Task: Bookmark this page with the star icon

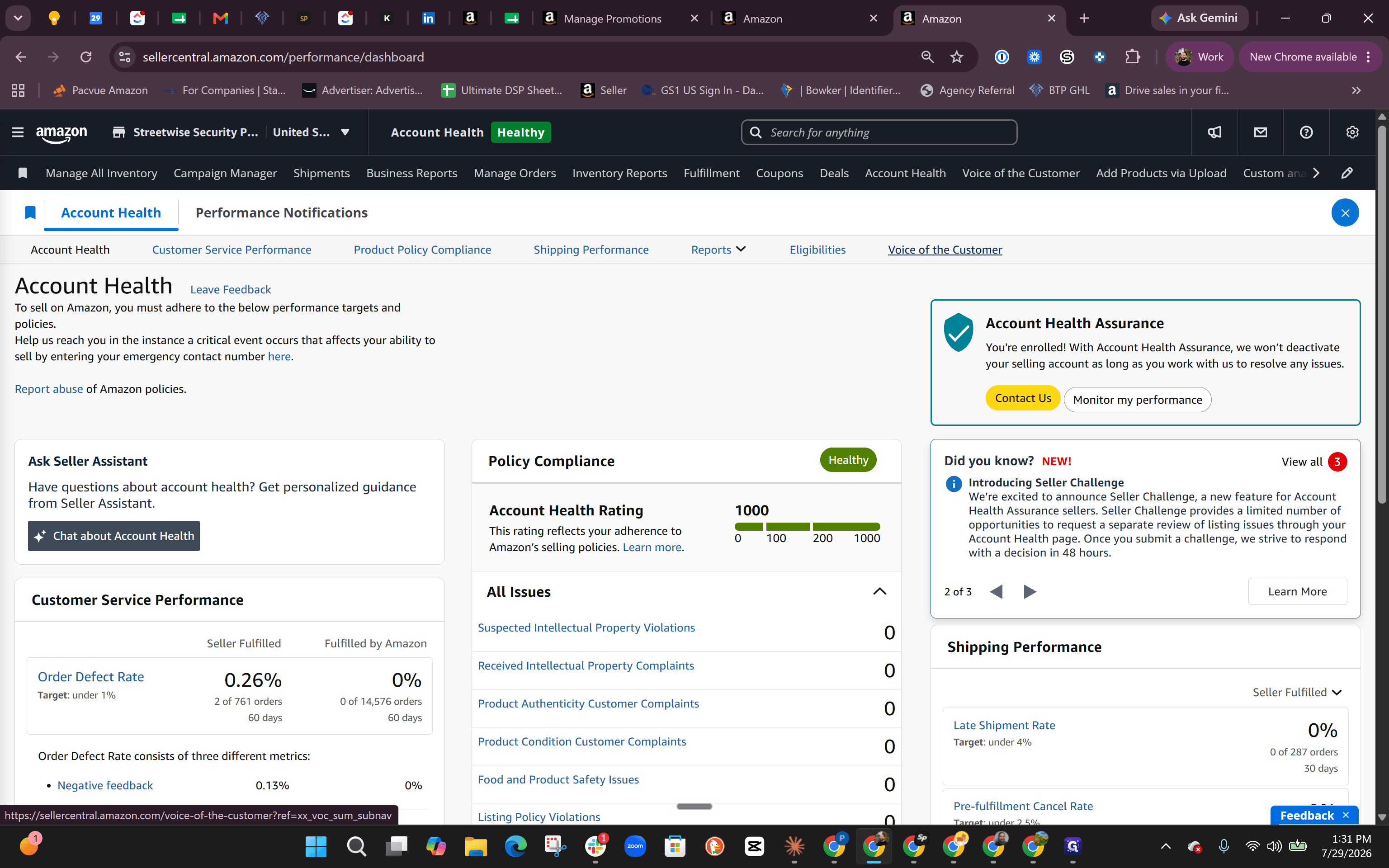Action: [956, 57]
